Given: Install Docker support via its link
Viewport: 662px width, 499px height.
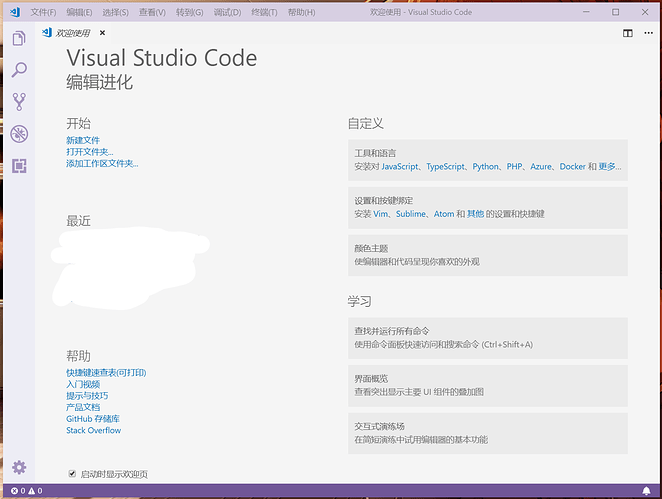Looking at the screenshot, I should (x=572, y=167).
